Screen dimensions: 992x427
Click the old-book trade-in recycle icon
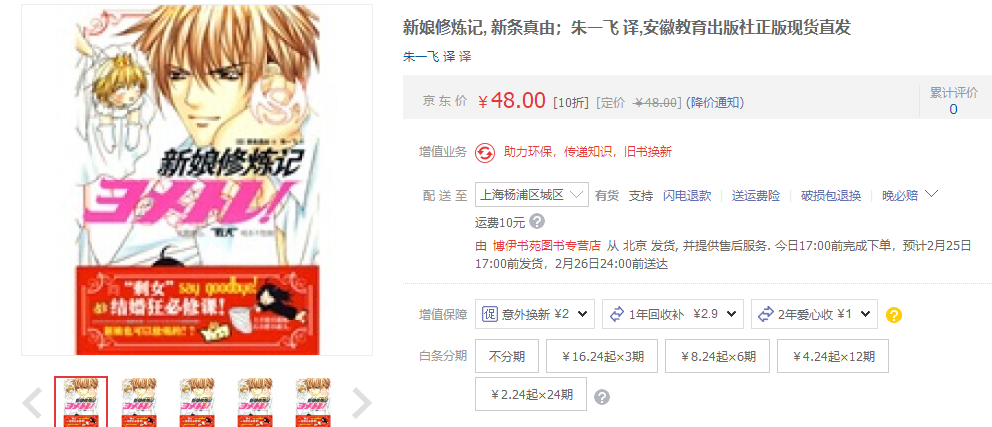click(485, 152)
